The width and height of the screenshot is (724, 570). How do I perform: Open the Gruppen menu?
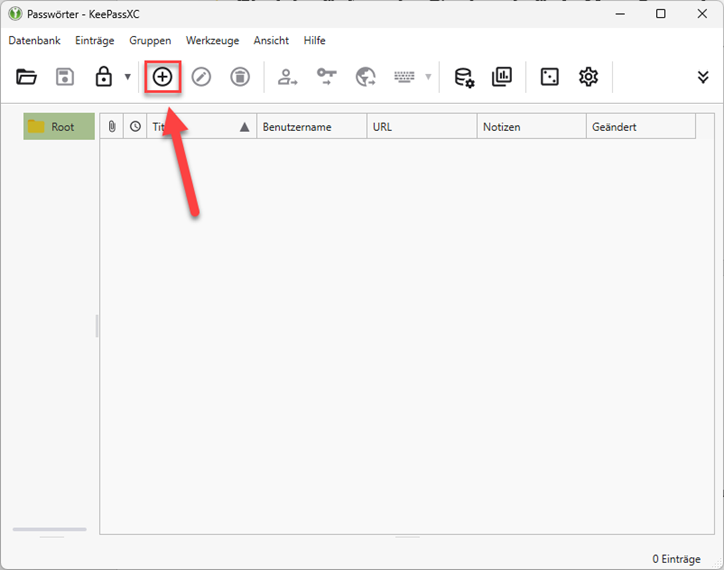pos(150,41)
